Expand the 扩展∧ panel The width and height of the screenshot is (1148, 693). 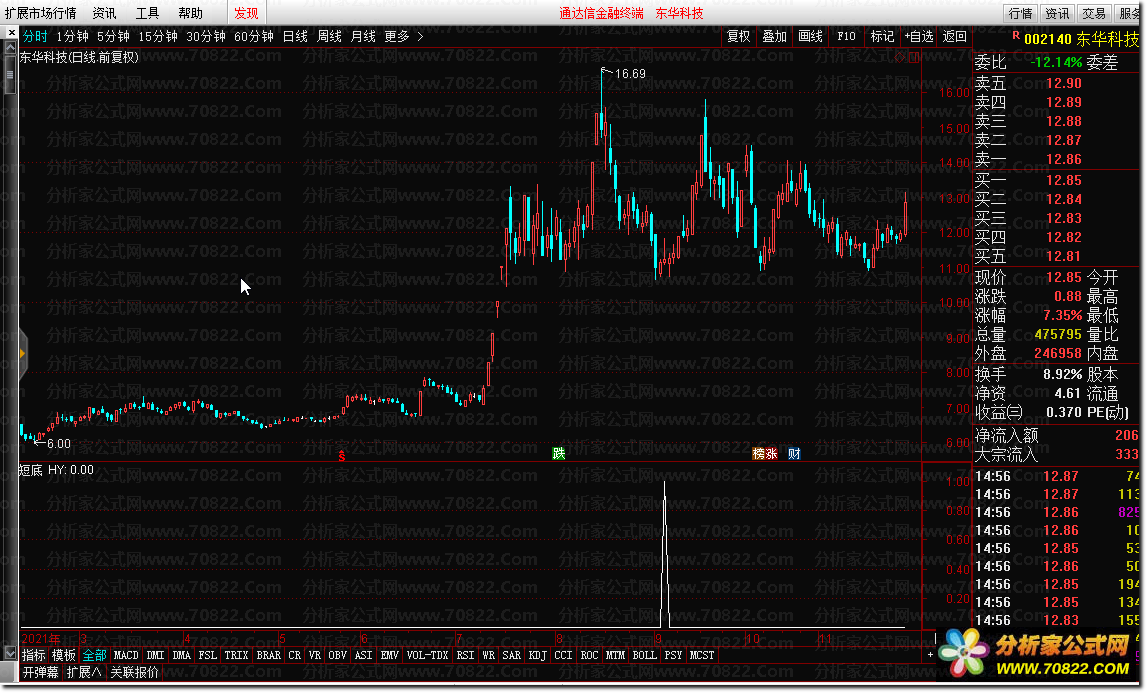coord(84,672)
